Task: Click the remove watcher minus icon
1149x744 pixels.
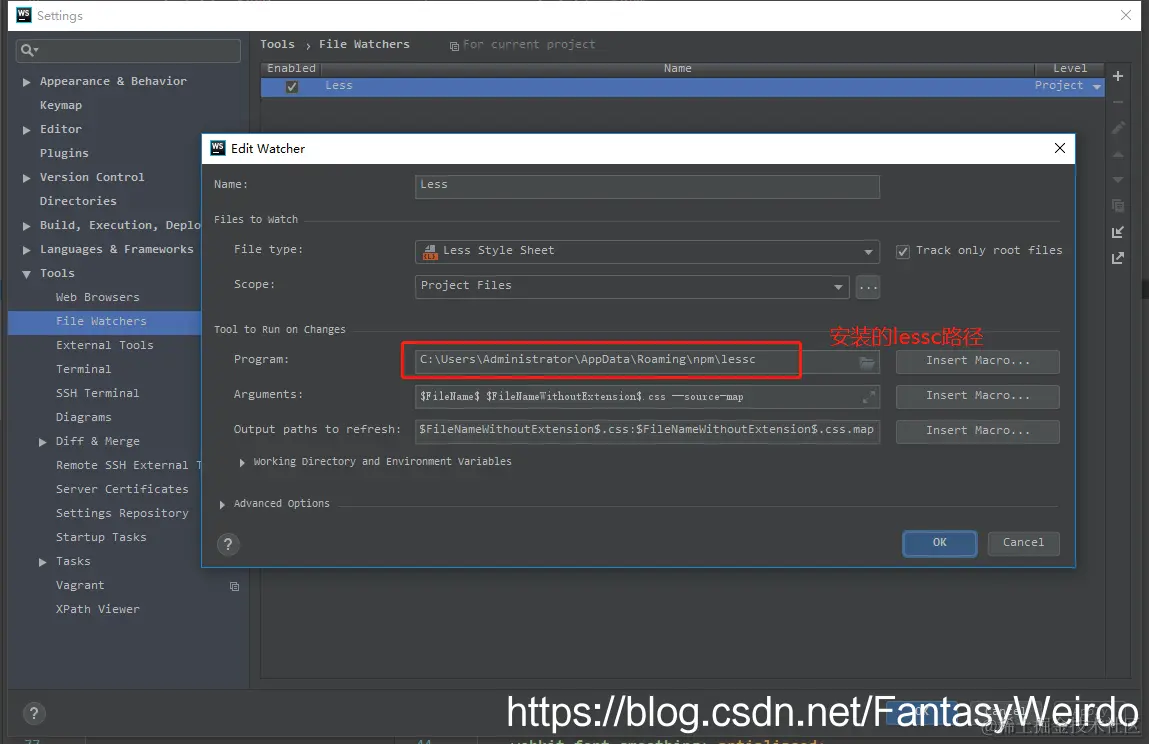Action: click(x=1117, y=102)
